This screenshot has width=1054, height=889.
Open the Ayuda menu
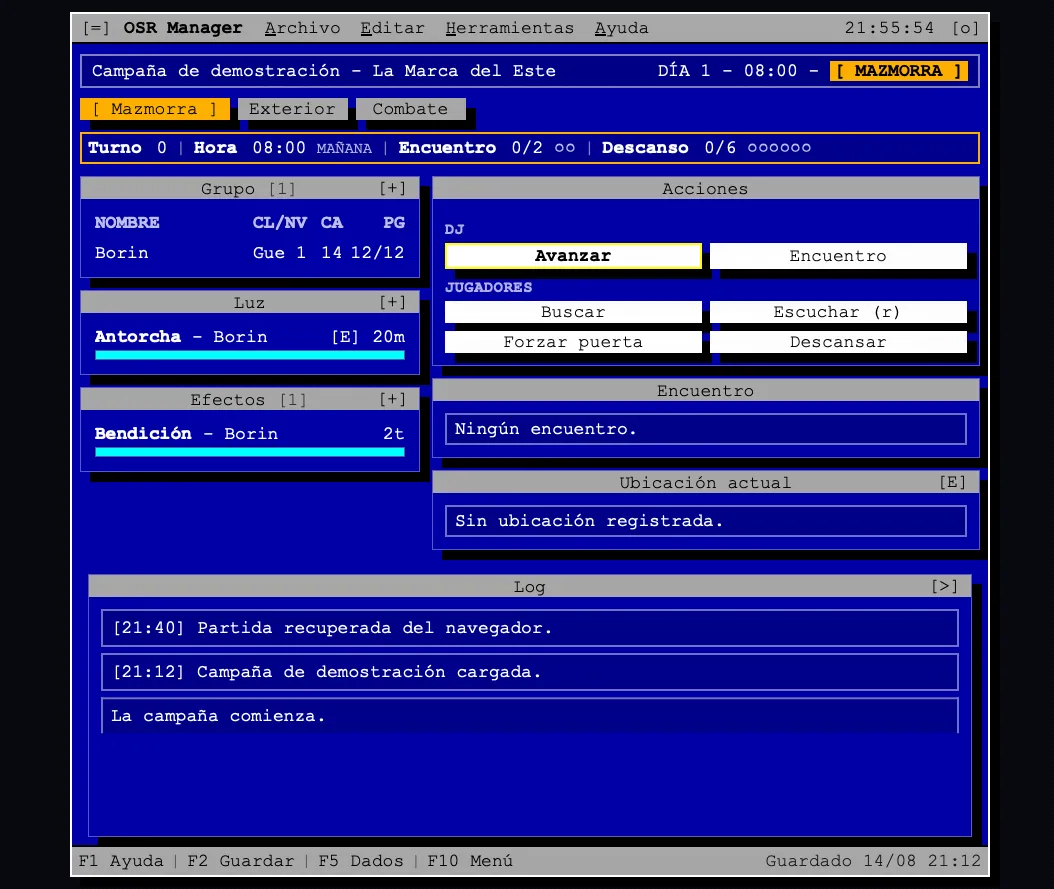pos(622,28)
